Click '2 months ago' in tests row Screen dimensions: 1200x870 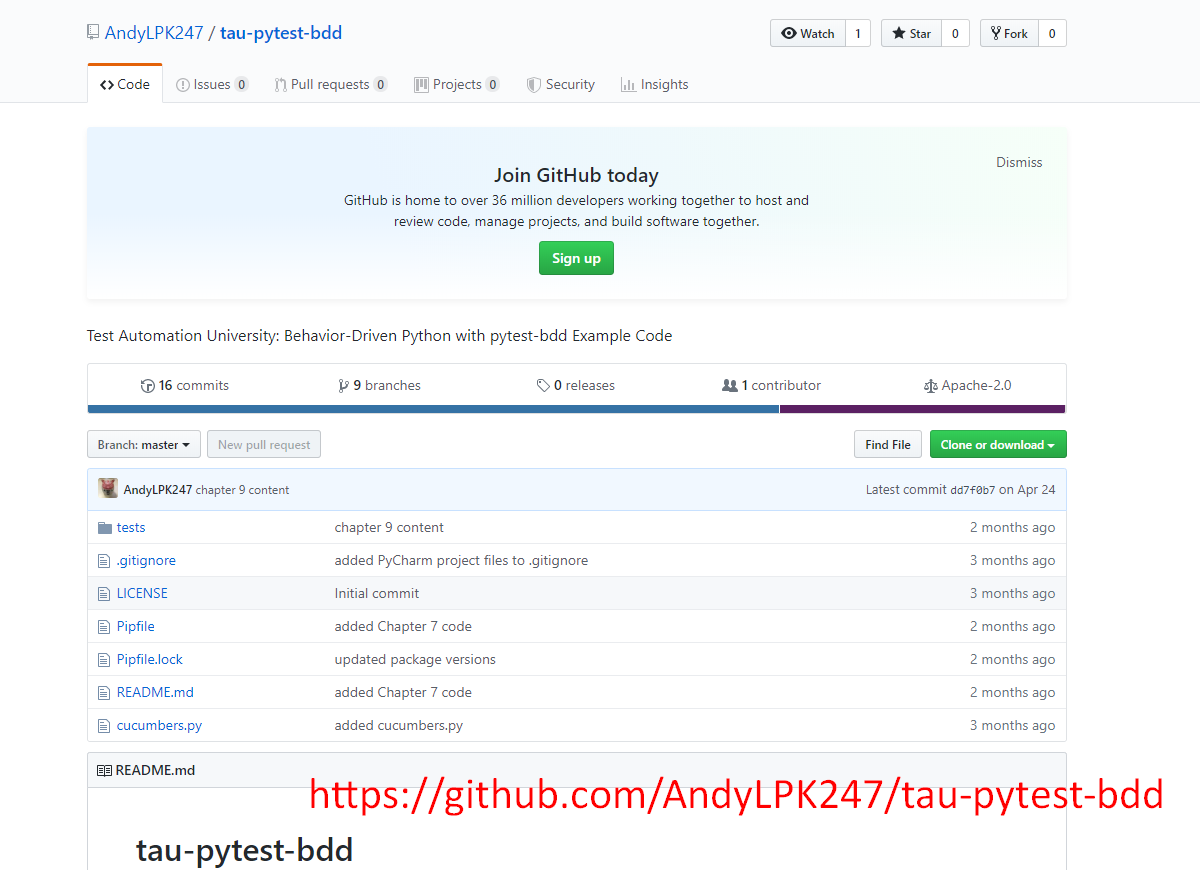pos(1012,527)
